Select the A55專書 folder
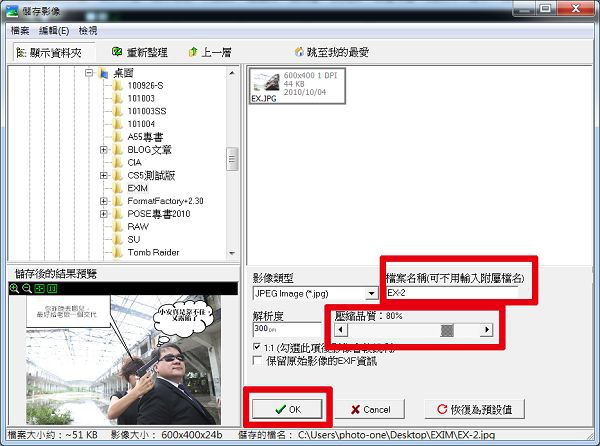The height and width of the screenshot is (446, 600). click(145, 137)
